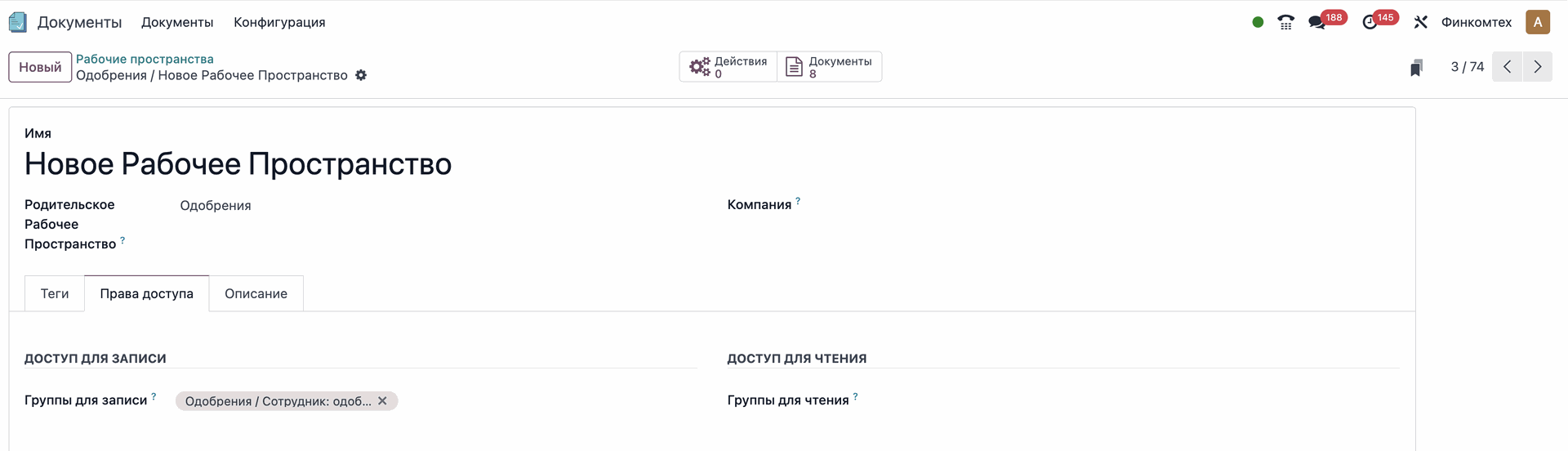Image resolution: width=1568 pixels, height=451 pixels.
Task: Go to the previous record arrow
Action: [1507, 67]
